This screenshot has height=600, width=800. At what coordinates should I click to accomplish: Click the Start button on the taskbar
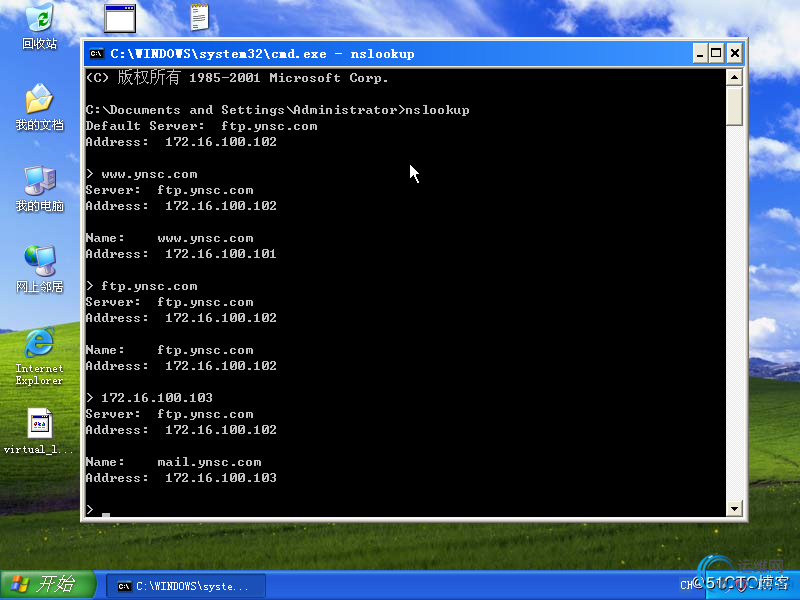pos(48,584)
